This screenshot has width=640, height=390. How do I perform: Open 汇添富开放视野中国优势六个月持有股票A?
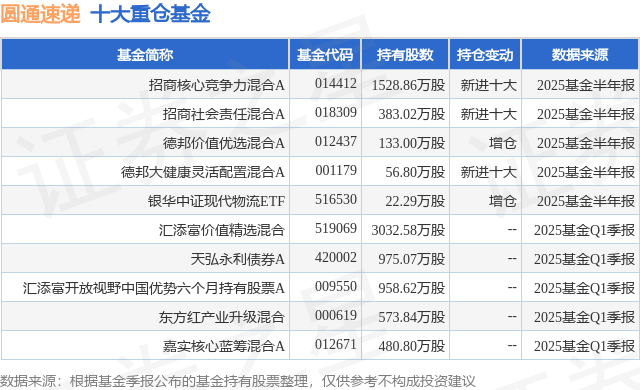(153, 288)
